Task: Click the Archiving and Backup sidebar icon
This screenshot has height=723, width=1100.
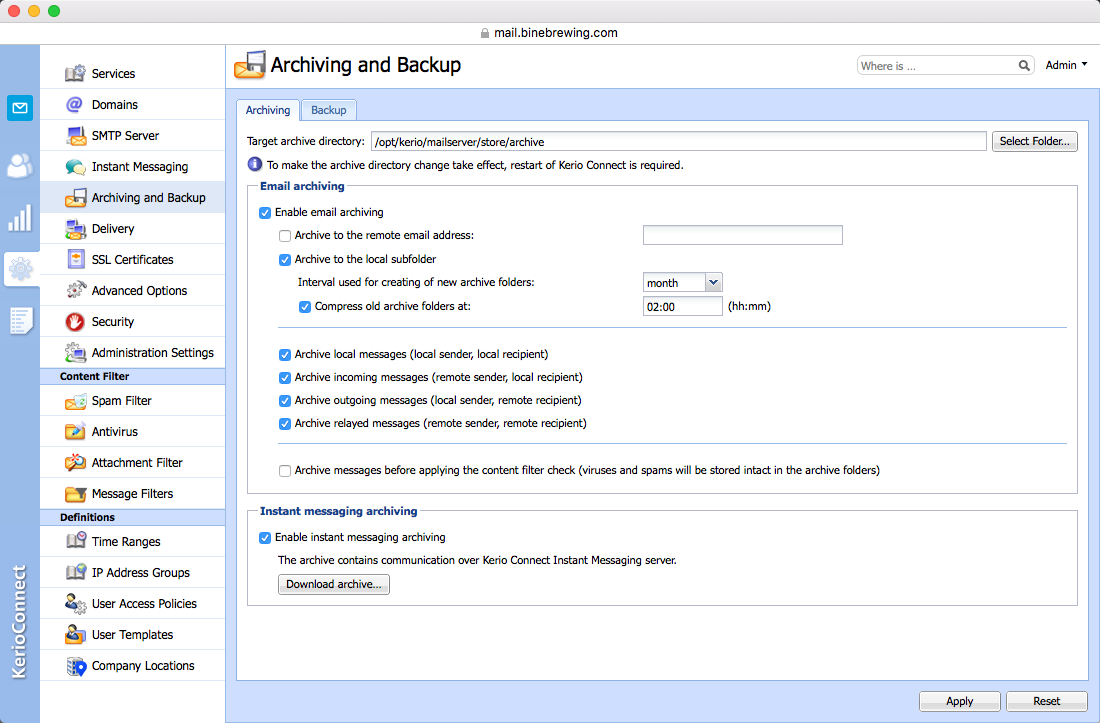Action: (x=75, y=198)
